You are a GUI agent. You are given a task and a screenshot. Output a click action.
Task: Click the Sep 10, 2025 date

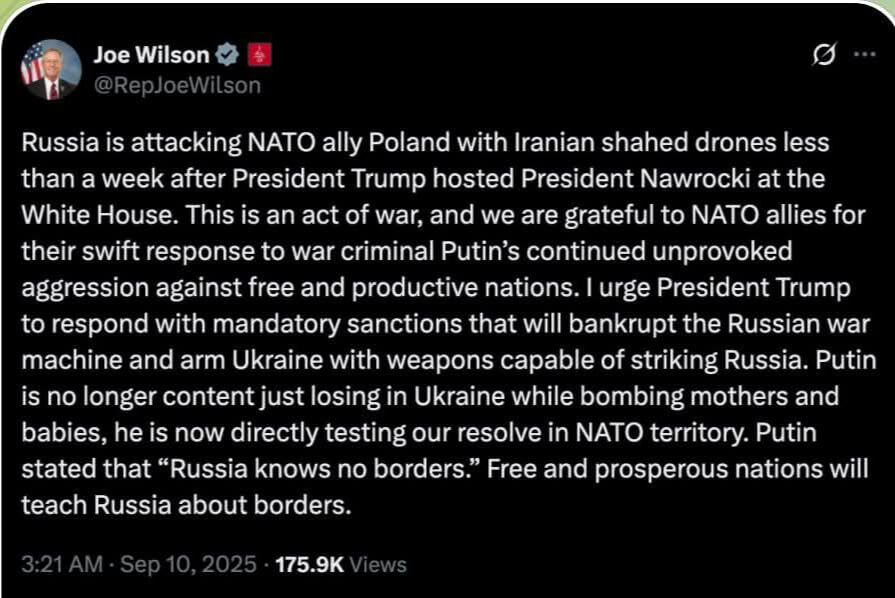point(189,565)
